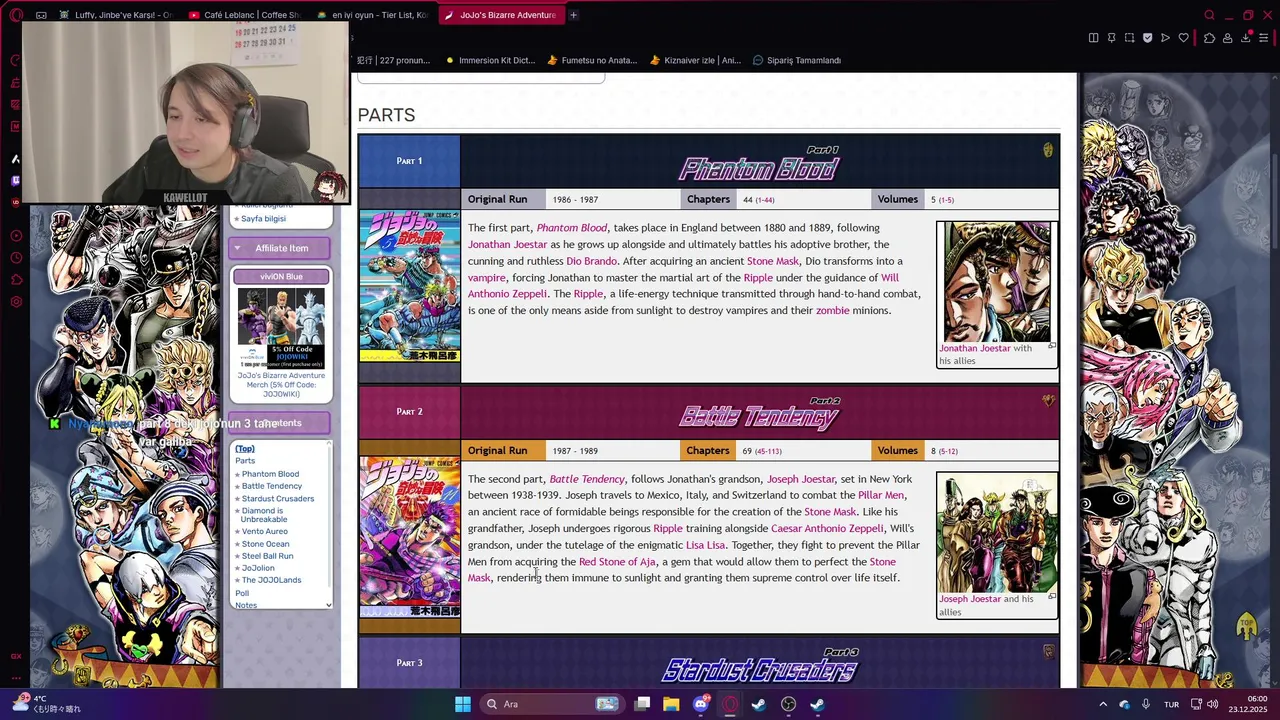Click volumes range (1-5) link
1280x720 pixels.
tap(946, 200)
